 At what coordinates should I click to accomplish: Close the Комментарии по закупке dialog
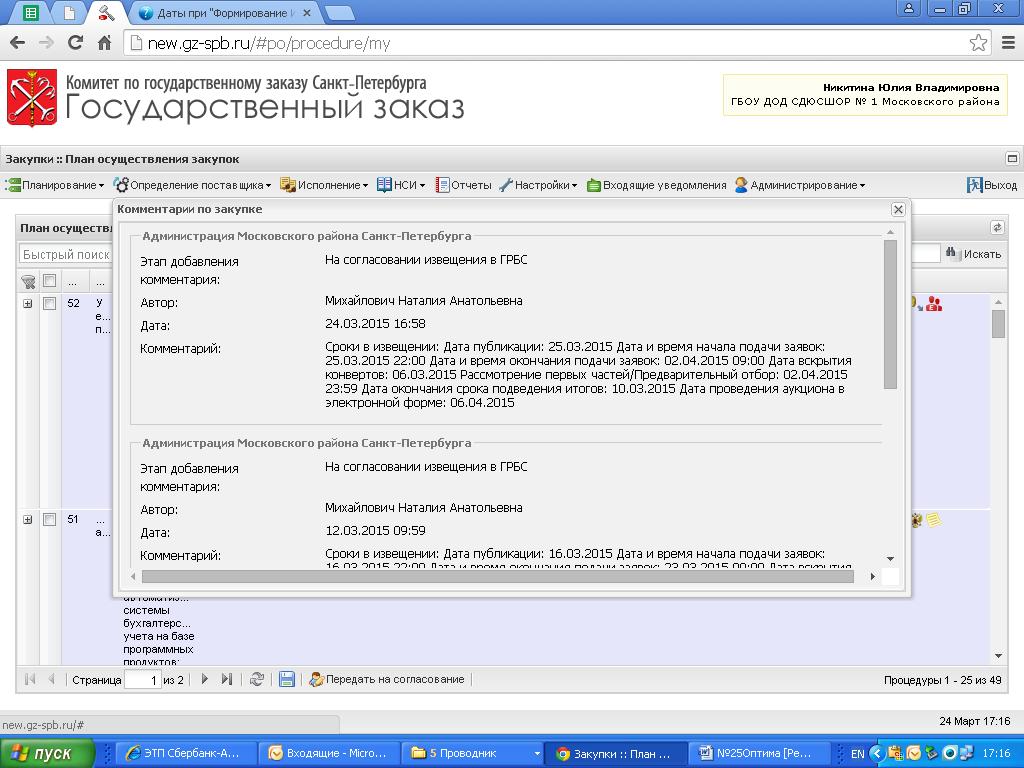pos(898,209)
